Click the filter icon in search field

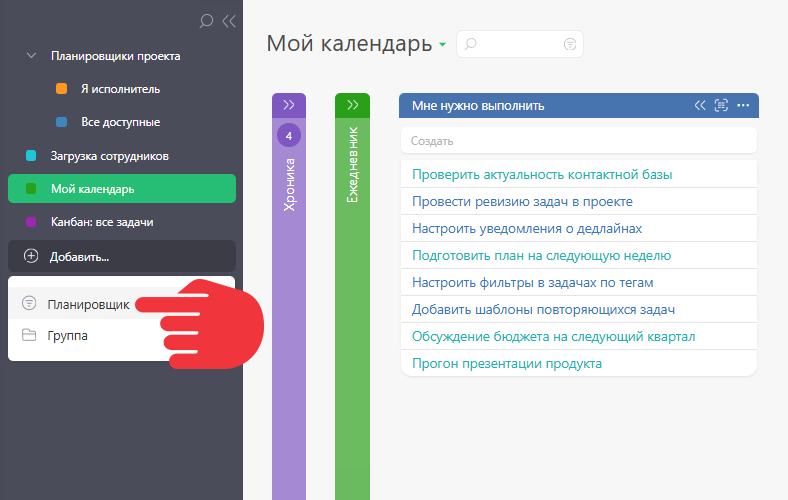coord(569,44)
